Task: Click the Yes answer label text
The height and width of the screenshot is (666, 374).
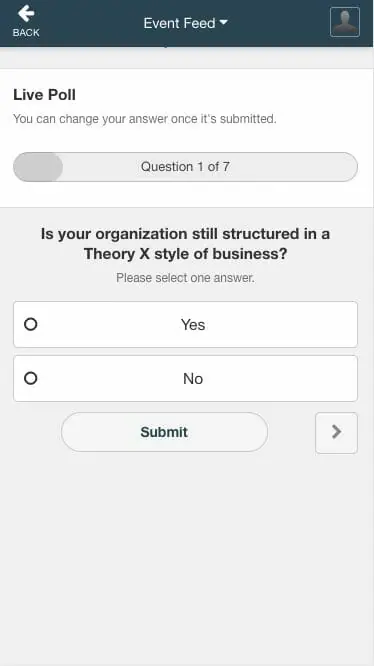Action: coord(193,325)
